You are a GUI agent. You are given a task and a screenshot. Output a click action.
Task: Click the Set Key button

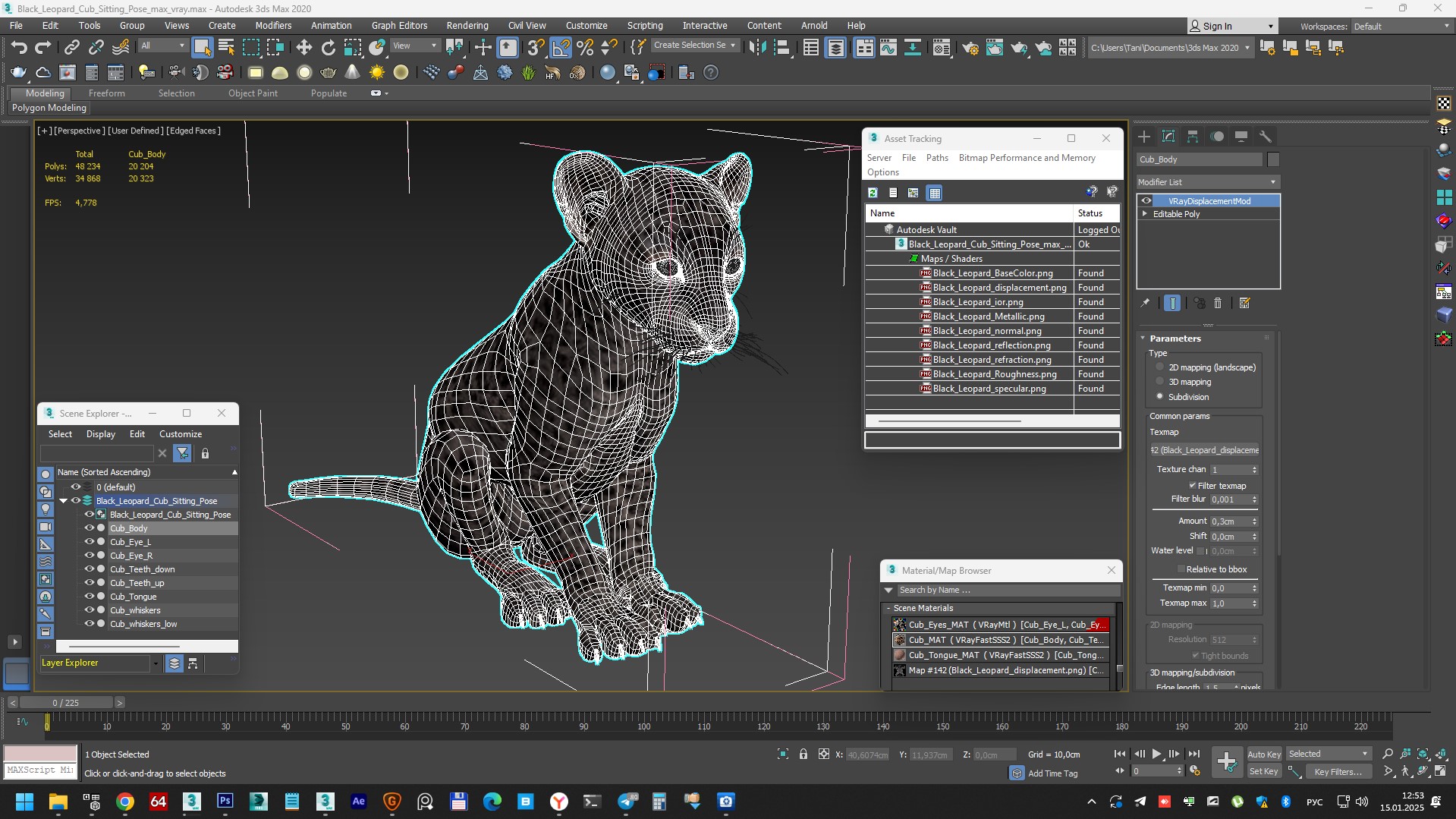click(1264, 771)
